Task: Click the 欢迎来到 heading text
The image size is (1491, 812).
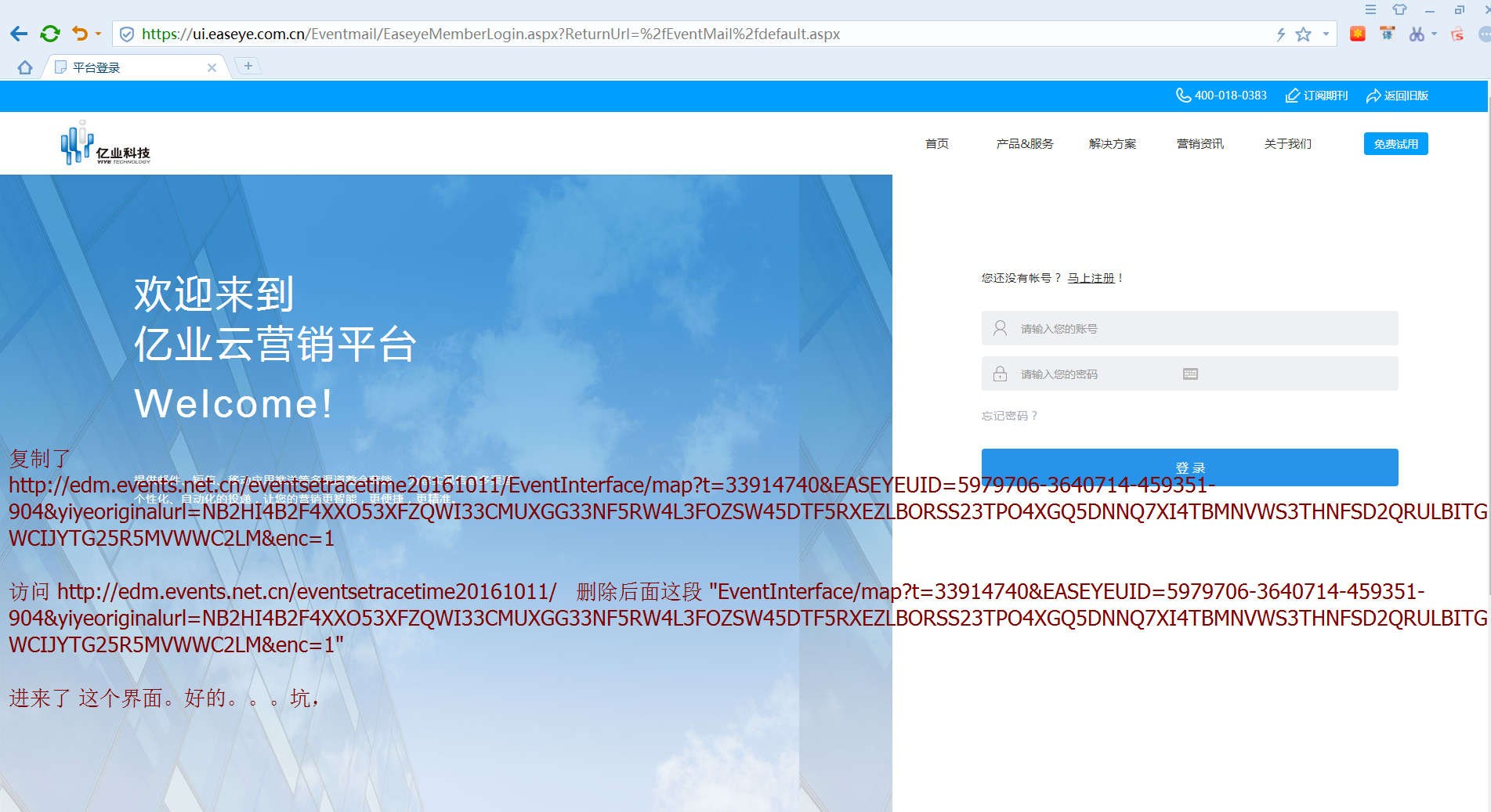Action: pos(214,294)
